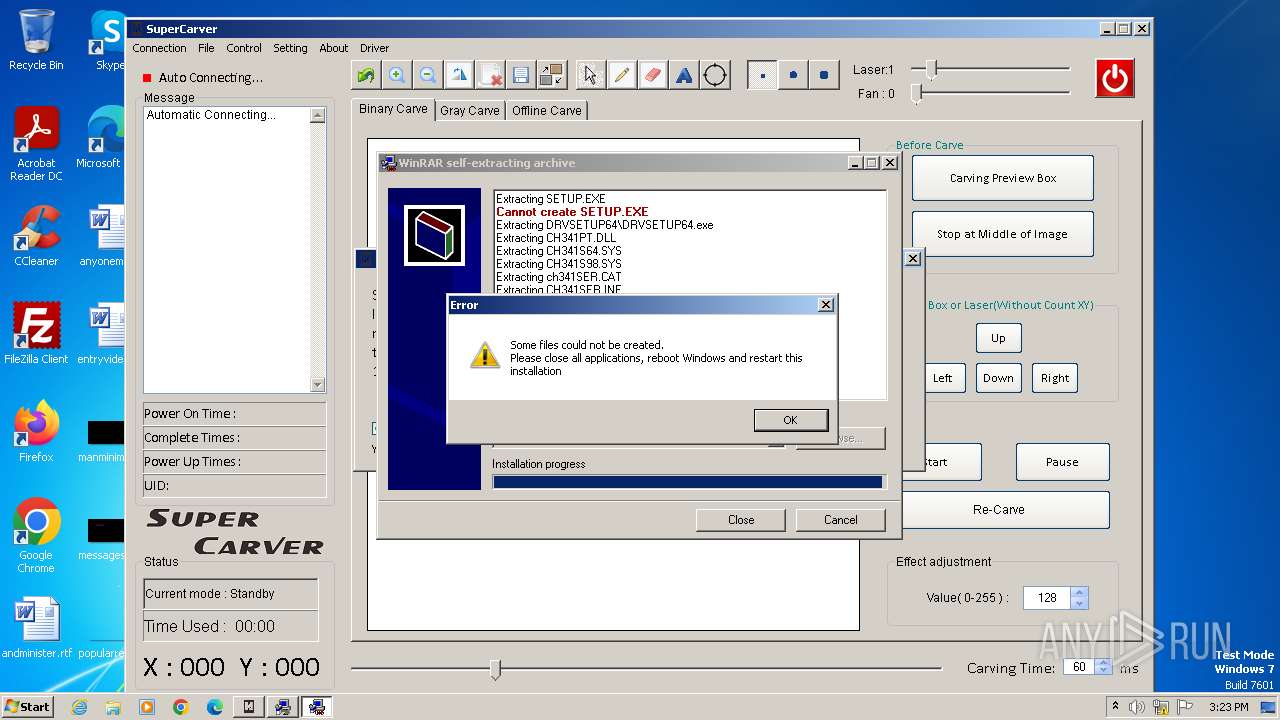The image size is (1280, 720).
Task: Open the About menu
Action: pos(334,48)
